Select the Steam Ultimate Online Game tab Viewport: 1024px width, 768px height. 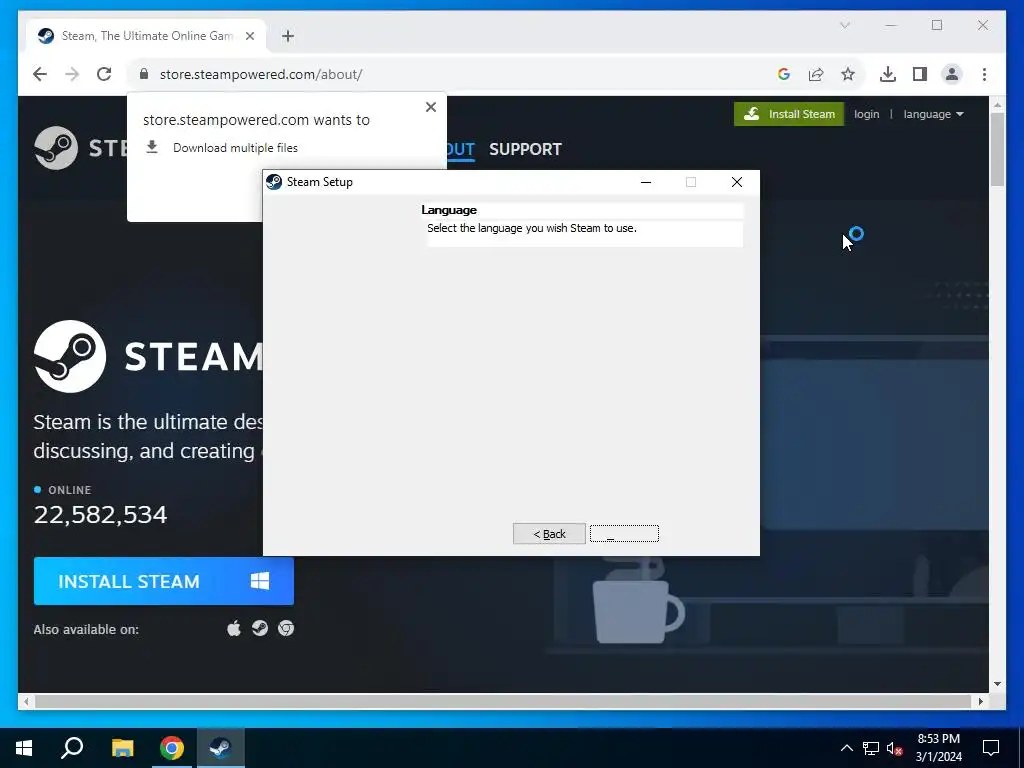[x=146, y=36]
